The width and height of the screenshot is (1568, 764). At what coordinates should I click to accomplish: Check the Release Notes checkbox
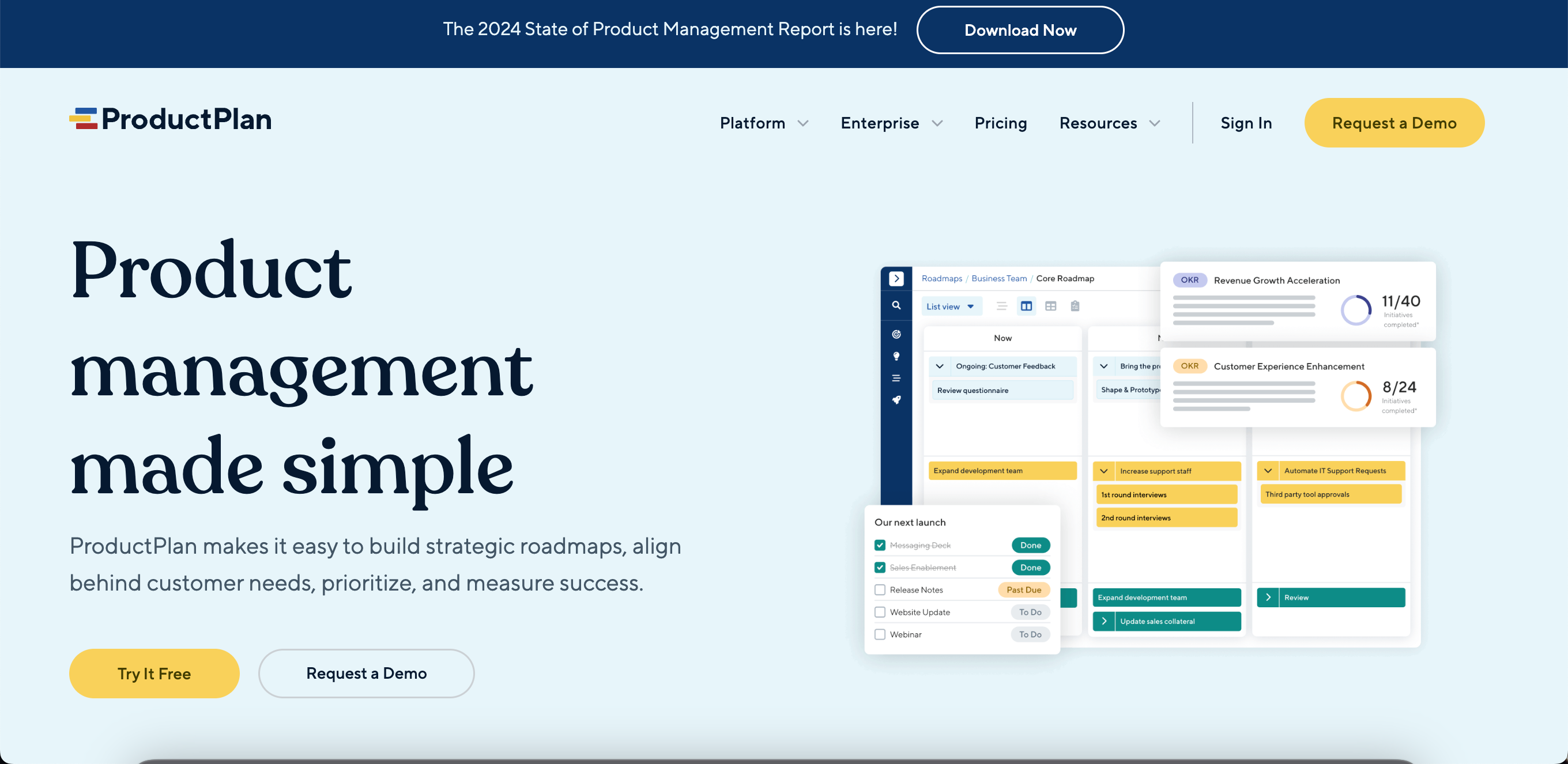pos(880,589)
